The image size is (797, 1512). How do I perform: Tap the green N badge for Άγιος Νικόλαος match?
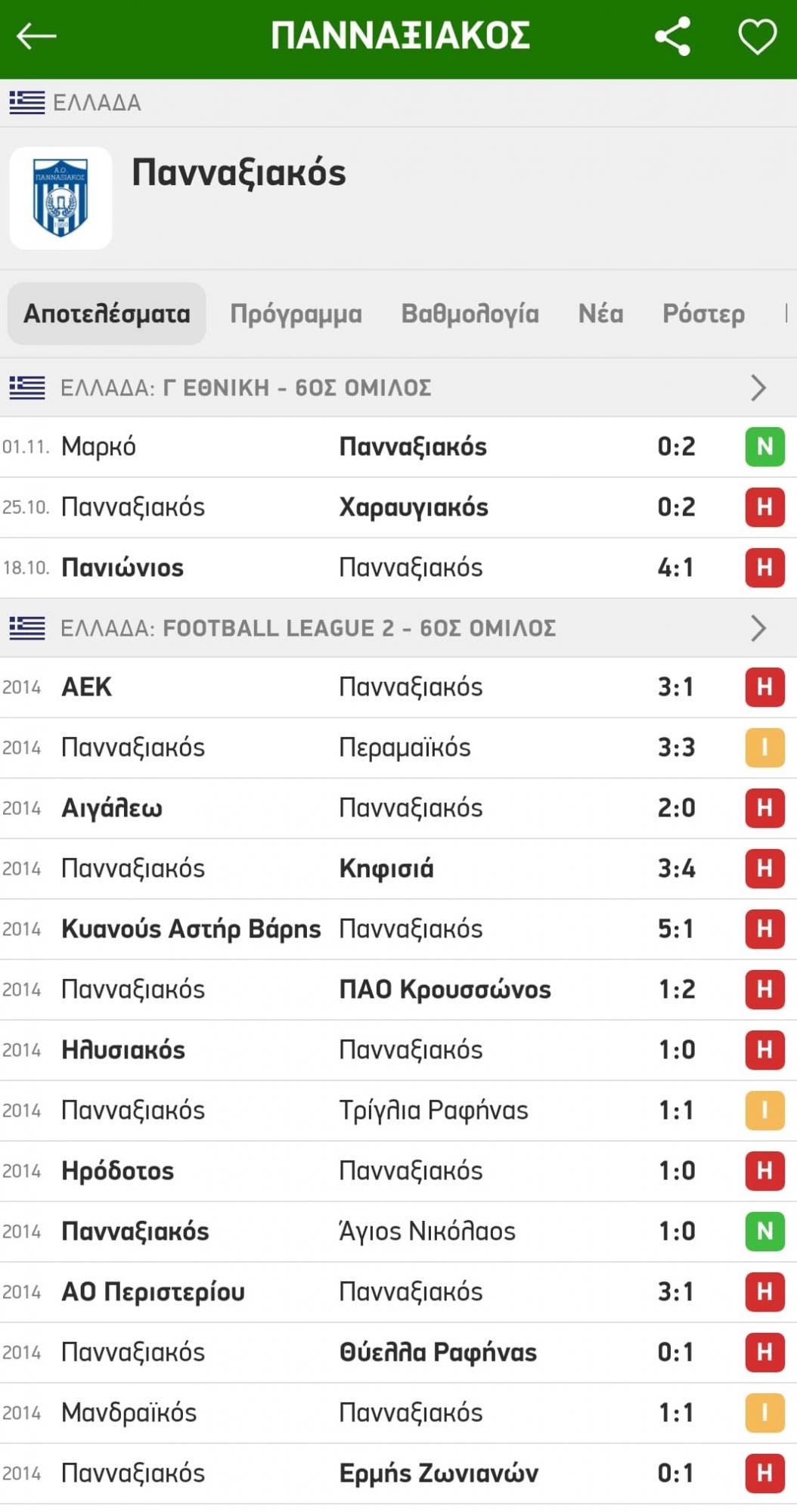coord(764,1232)
